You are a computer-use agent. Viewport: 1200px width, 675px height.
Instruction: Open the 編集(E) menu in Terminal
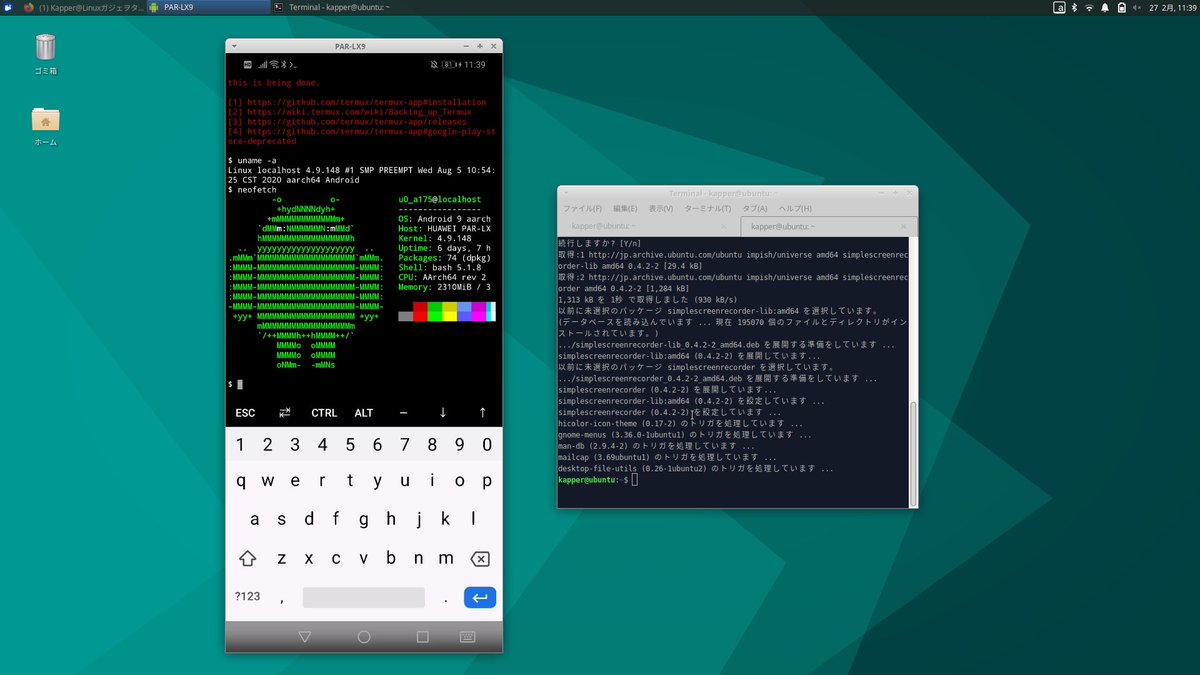(625, 208)
